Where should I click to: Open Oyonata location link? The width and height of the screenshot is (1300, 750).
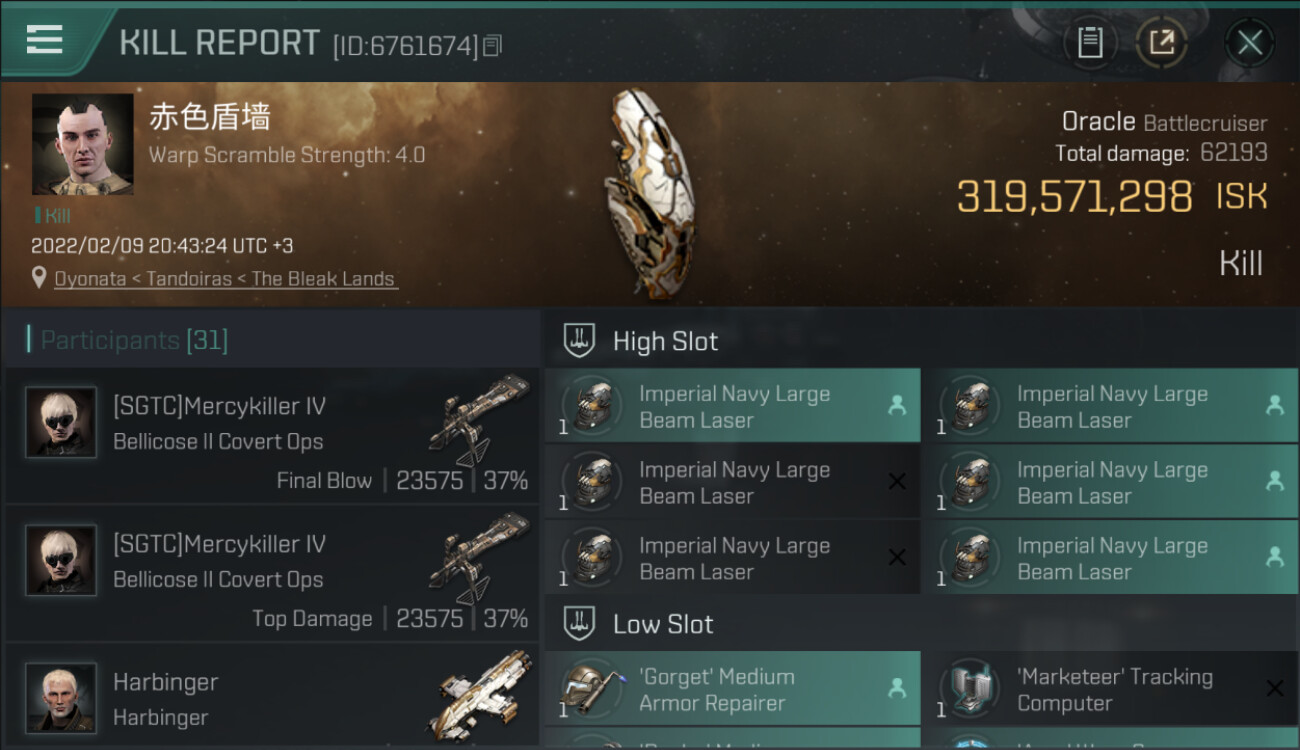click(x=90, y=279)
